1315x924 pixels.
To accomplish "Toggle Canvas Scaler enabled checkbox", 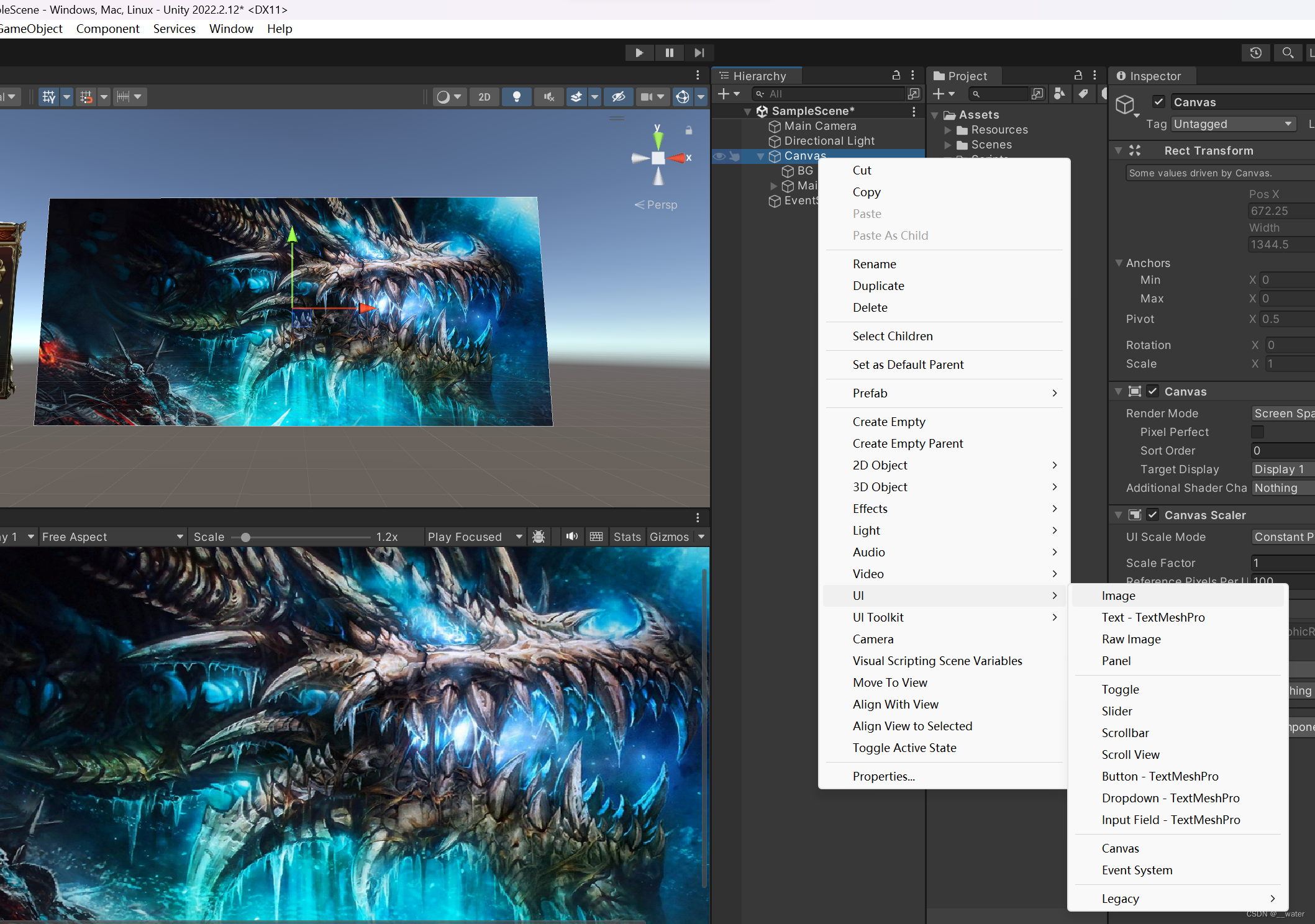I will pyautogui.click(x=1153, y=515).
